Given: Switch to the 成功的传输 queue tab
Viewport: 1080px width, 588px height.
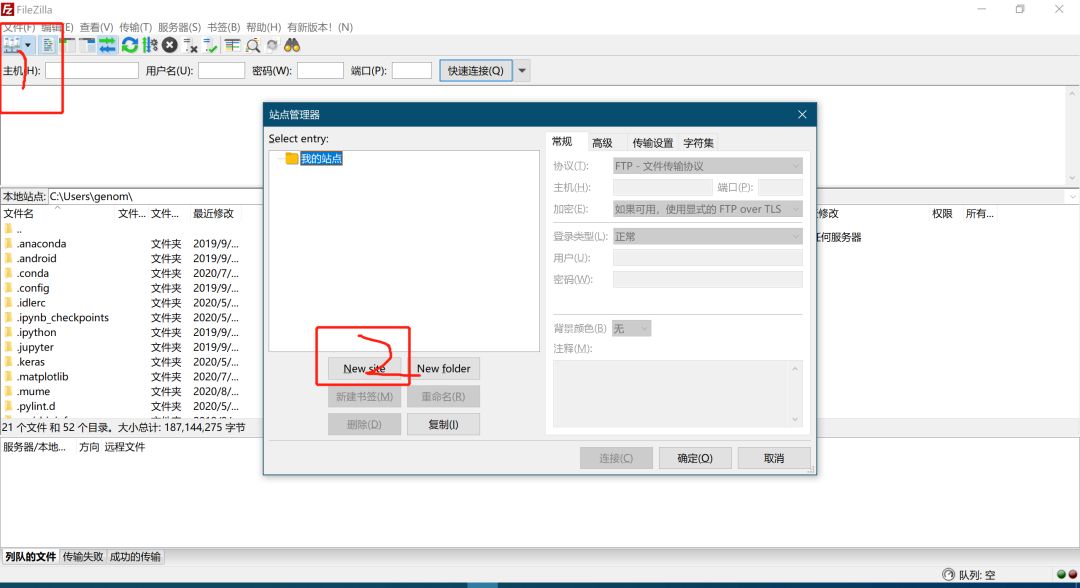Looking at the screenshot, I should (135, 556).
